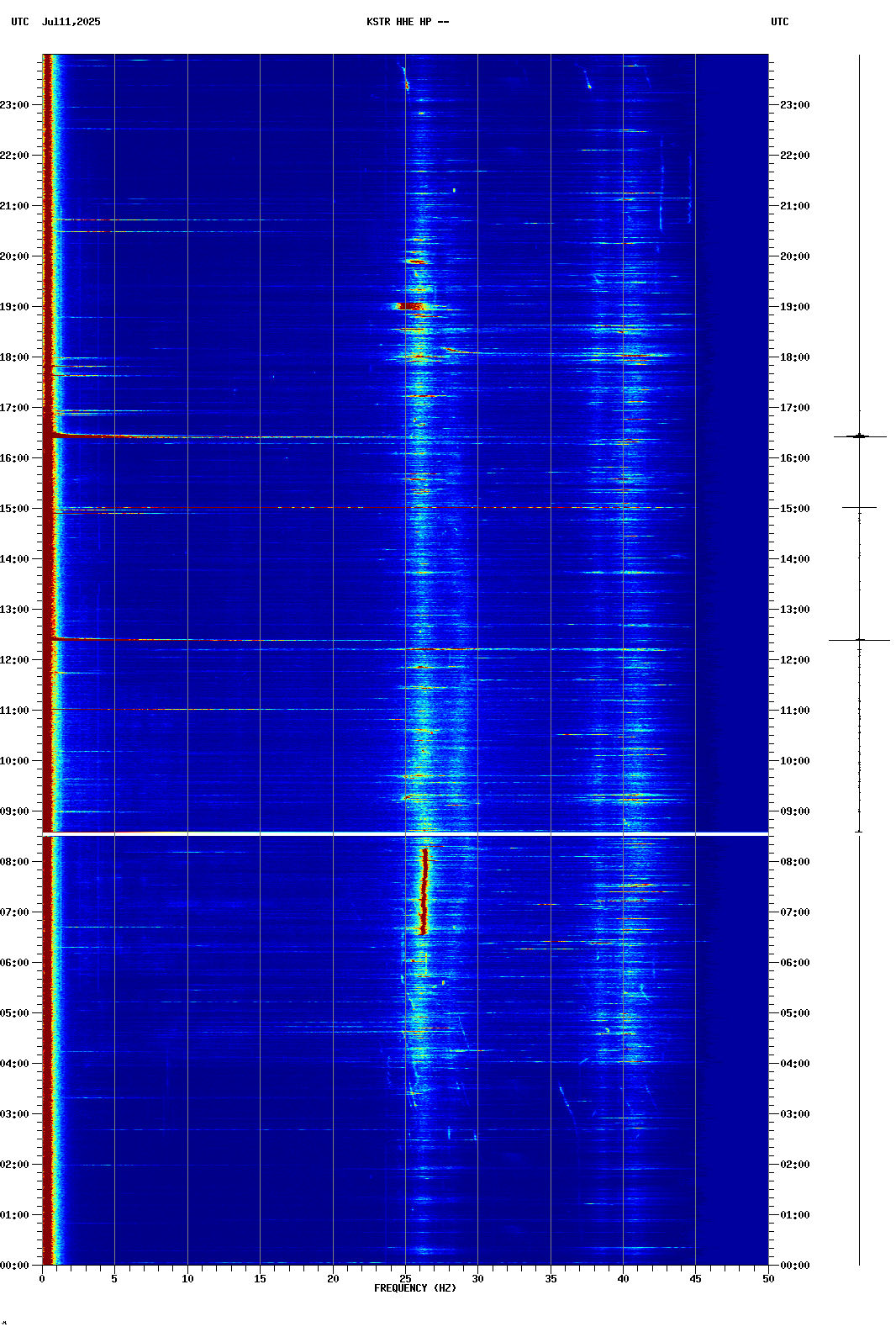This screenshot has width=896, height=1332.
Task: Click the 25 tick label on frequency axis
Action: [405, 1278]
